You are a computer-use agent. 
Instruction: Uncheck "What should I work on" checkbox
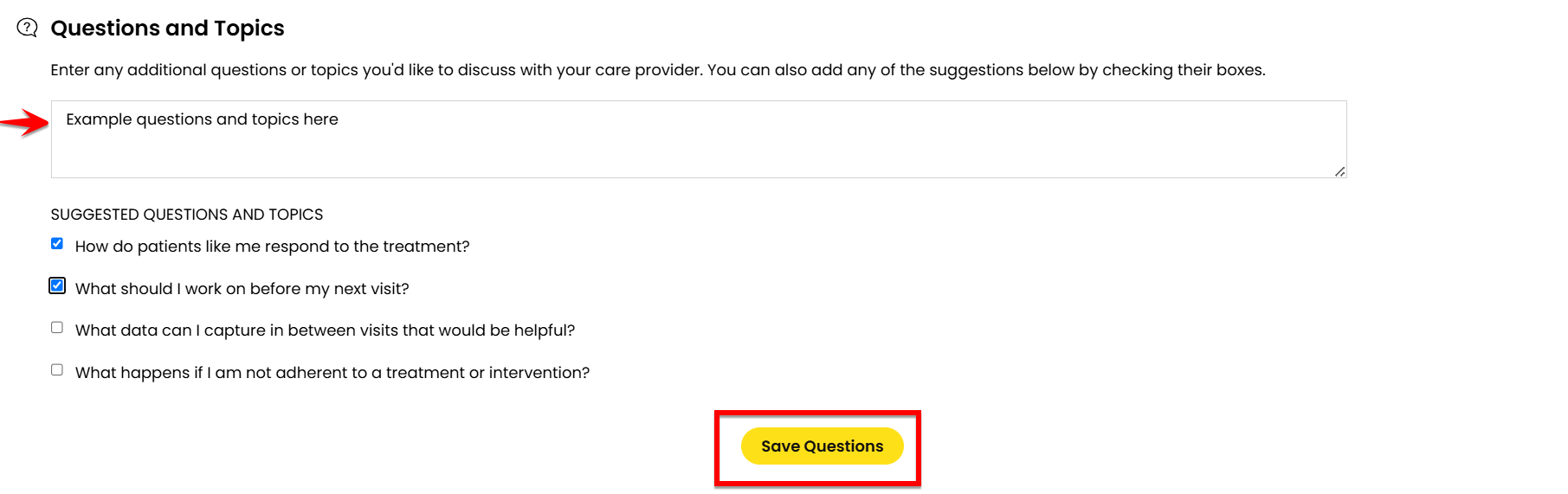click(57, 285)
